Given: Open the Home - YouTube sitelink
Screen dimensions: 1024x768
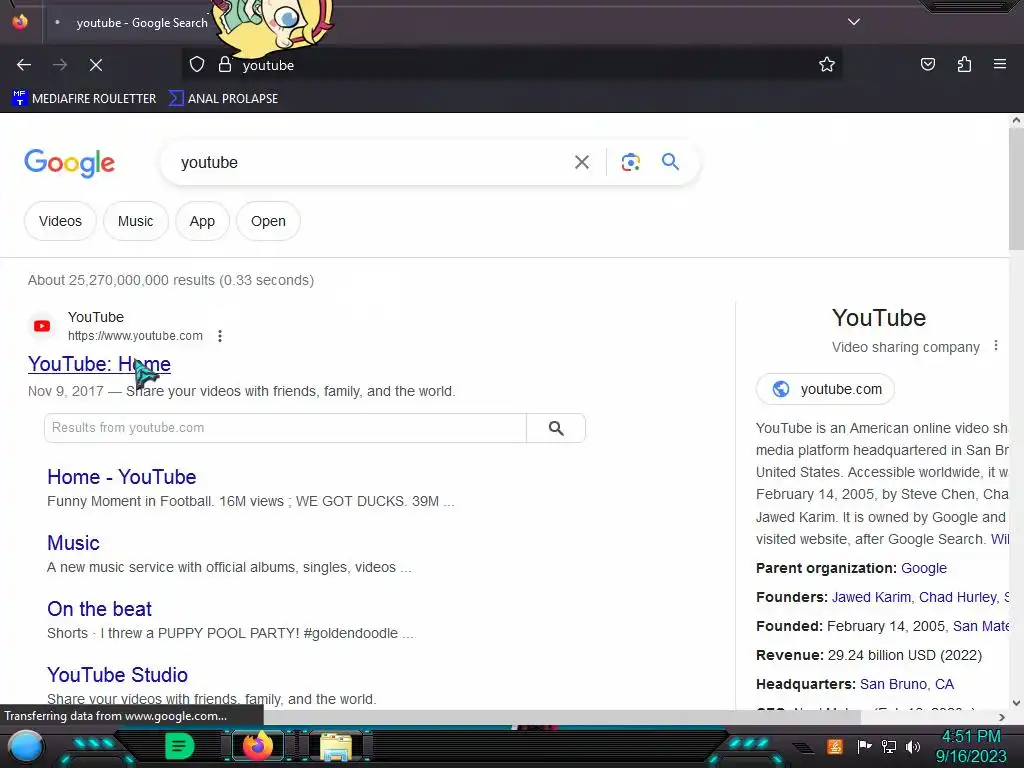Looking at the screenshot, I should [x=121, y=477].
